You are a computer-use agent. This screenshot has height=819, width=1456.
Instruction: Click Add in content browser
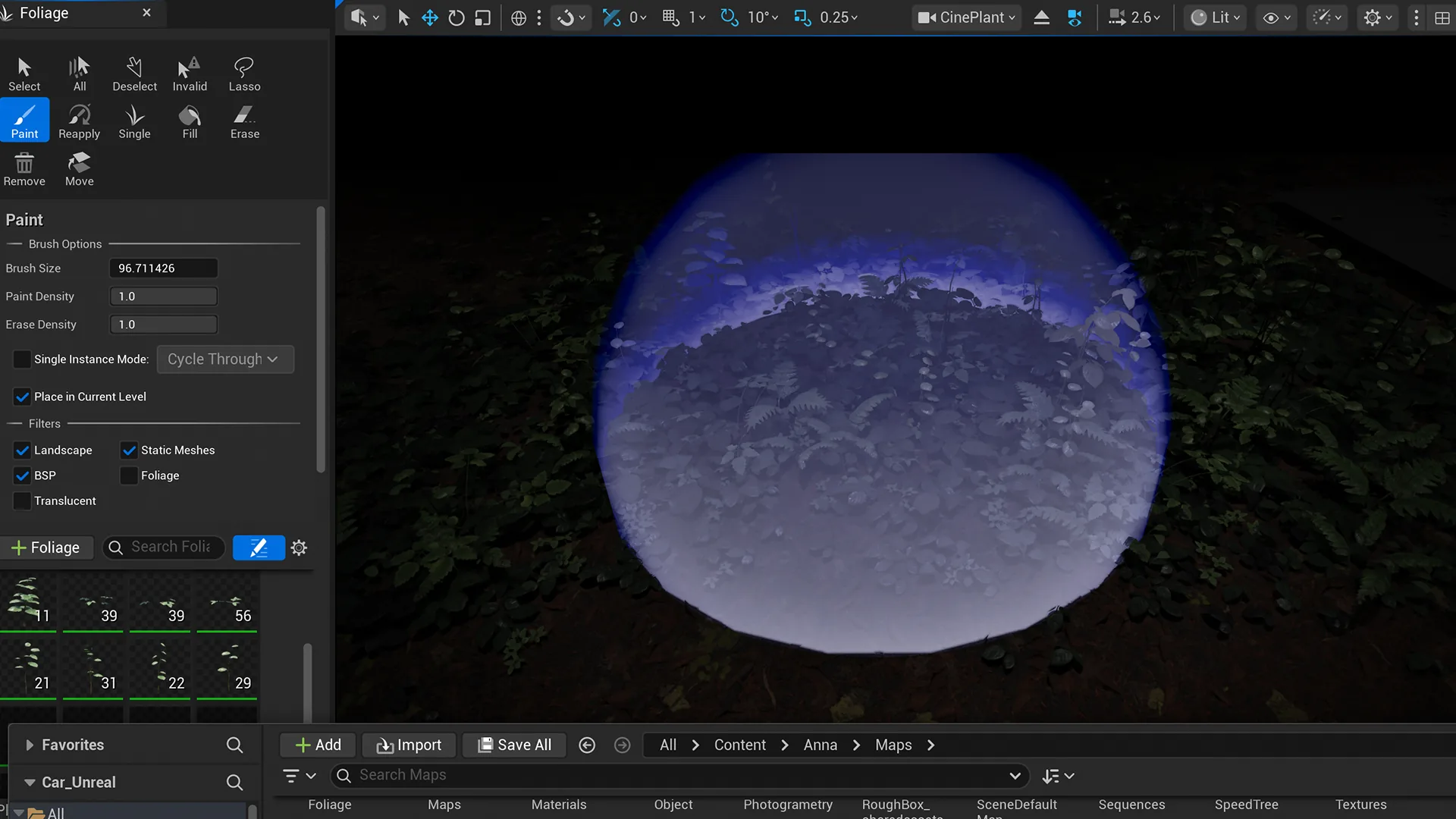point(318,745)
